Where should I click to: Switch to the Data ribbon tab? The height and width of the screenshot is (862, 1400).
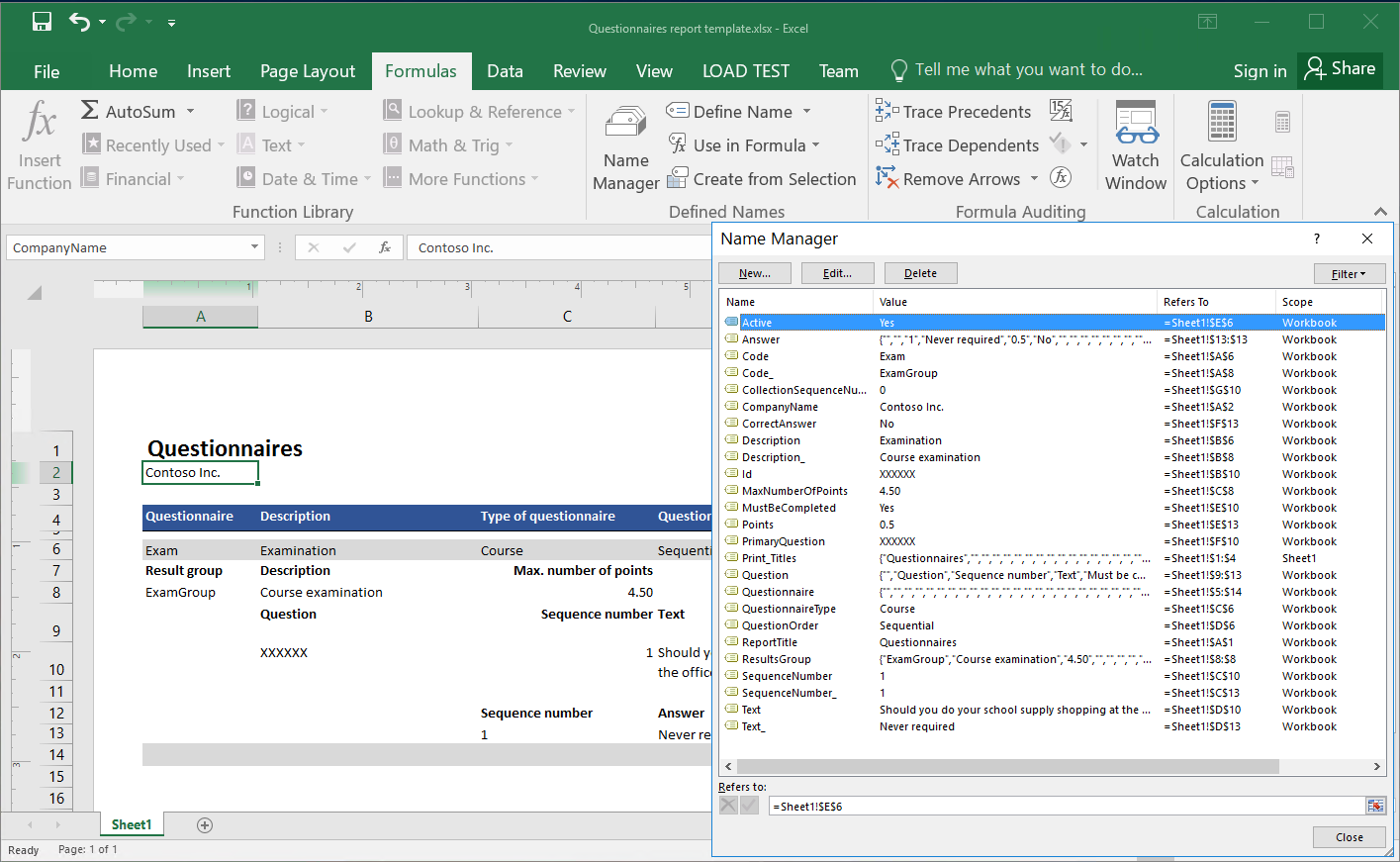(x=505, y=70)
